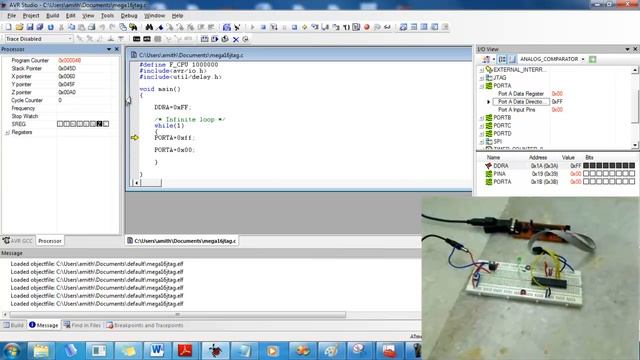This screenshot has width=640, height=360.
Task: Click the I/O View scroll down arrow
Action: pos(635,145)
